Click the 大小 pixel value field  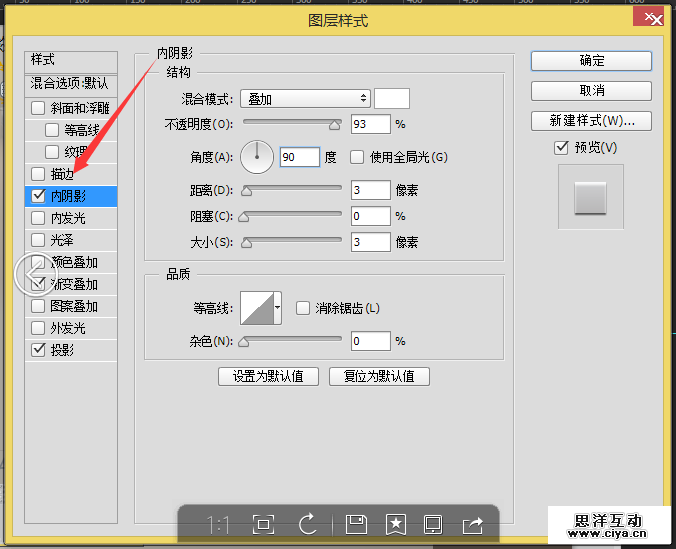click(371, 242)
